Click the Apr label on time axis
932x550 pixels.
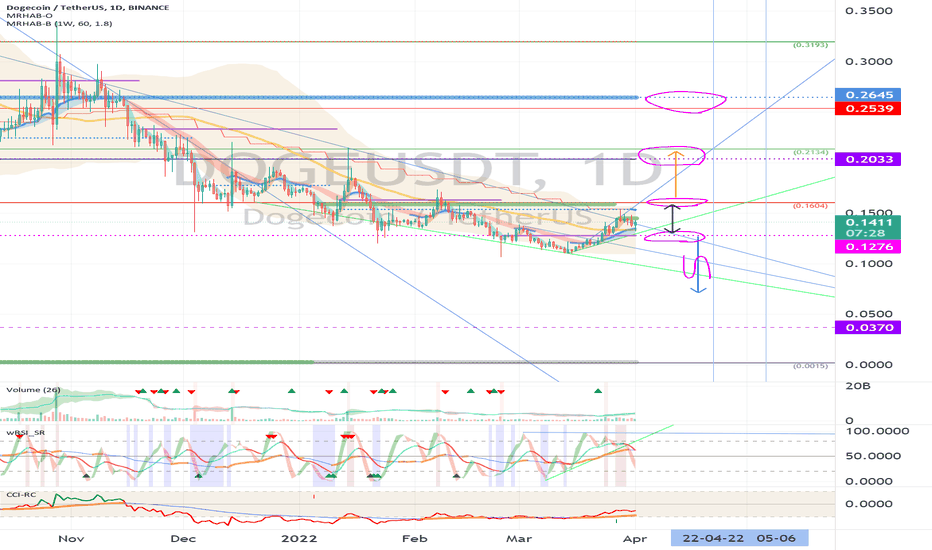(x=636, y=539)
